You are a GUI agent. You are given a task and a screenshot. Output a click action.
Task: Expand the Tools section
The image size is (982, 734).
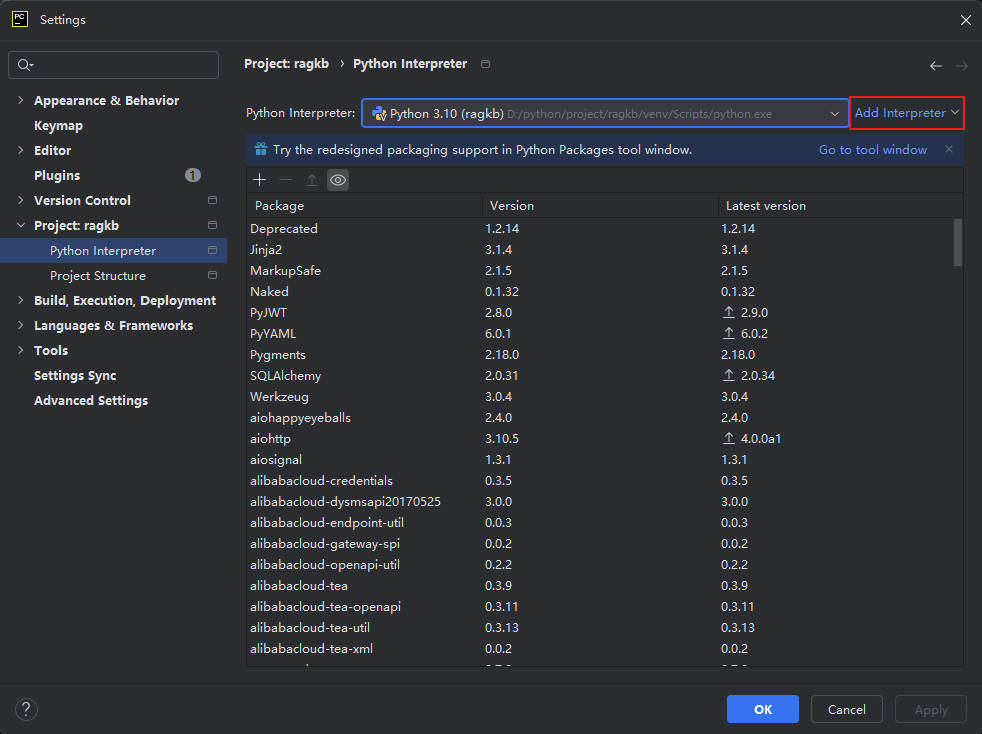(x=21, y=351)
